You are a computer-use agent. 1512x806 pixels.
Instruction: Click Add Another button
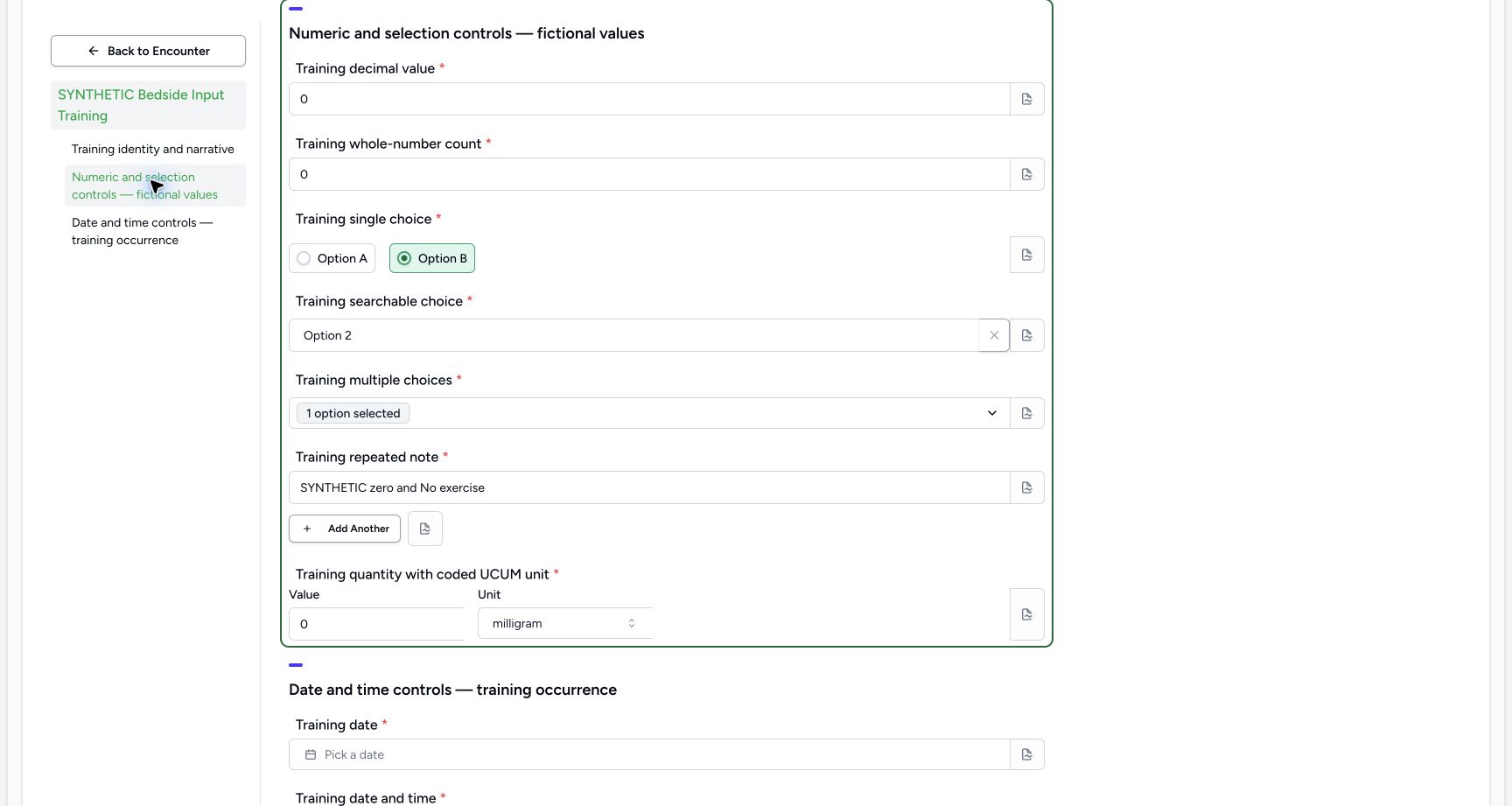click(x=345, y=529)
